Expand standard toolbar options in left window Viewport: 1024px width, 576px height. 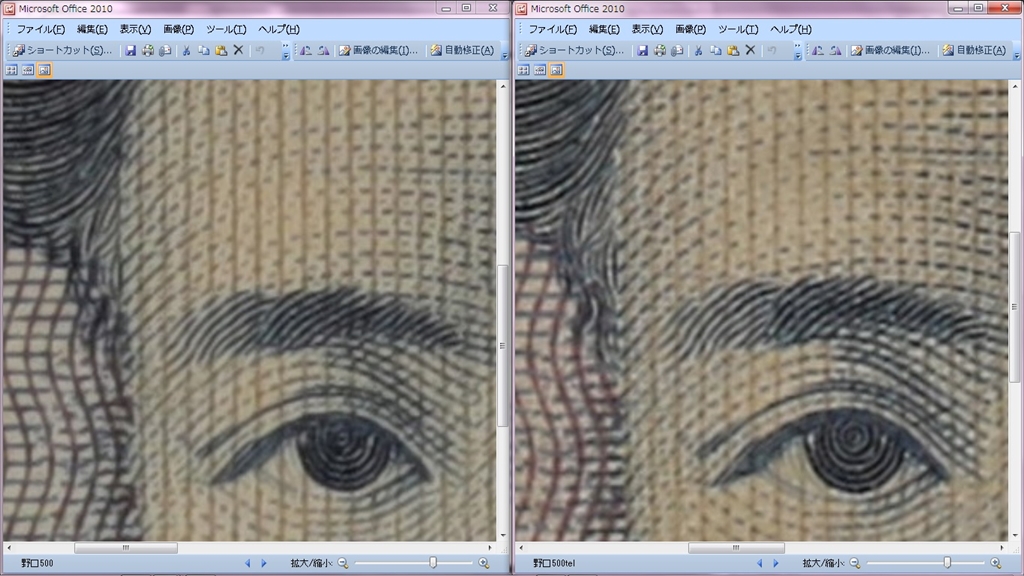[x=285, y=52]
